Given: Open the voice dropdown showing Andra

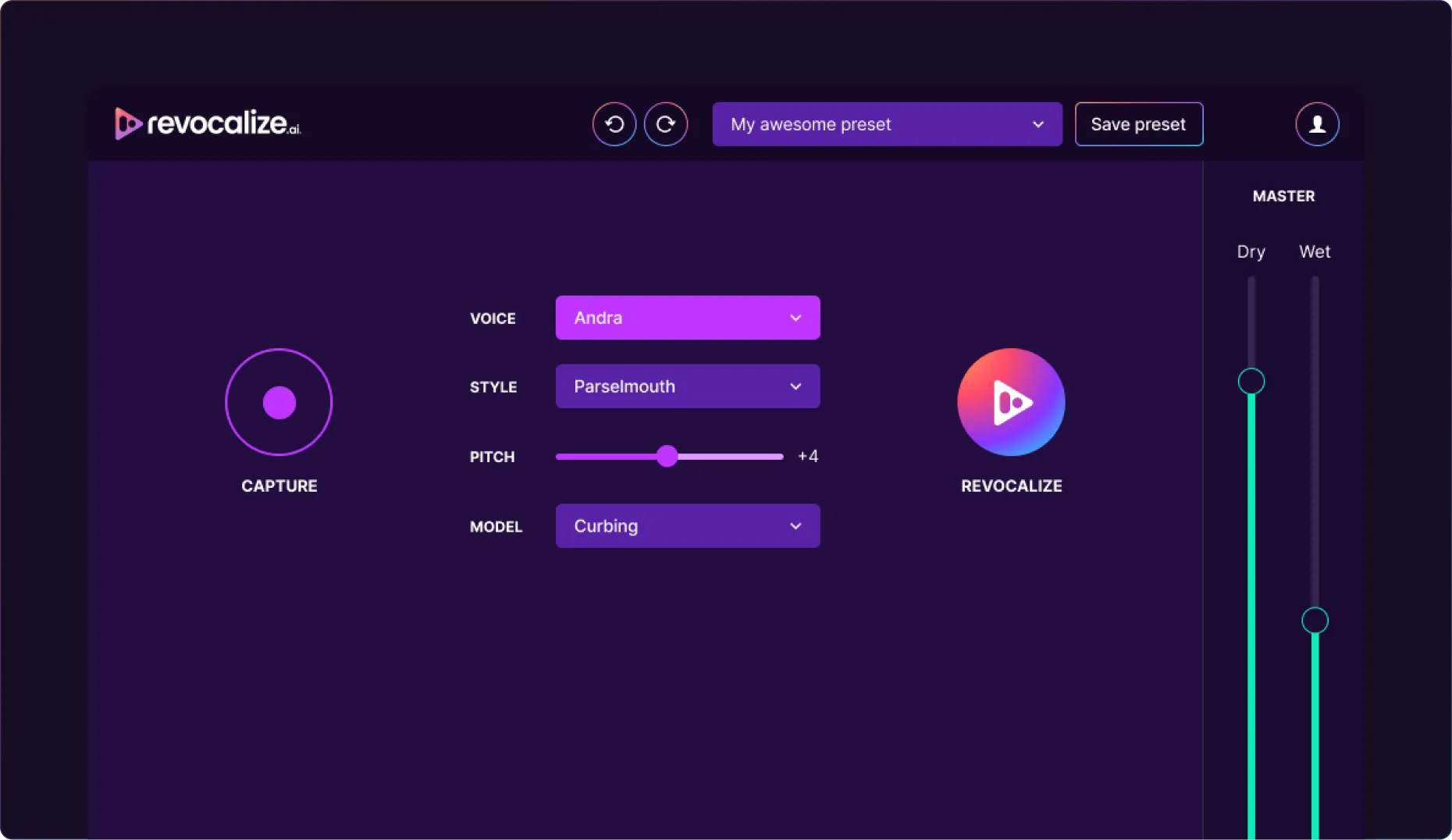Looking at the screenshot, I should [687, 318].
